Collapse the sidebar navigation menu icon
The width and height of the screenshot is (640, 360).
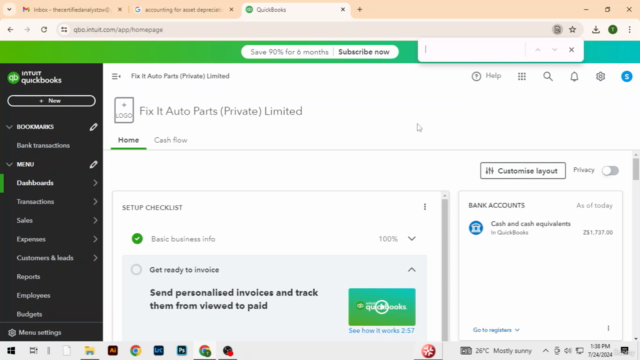pyautogui.click(x=116, y=76)
